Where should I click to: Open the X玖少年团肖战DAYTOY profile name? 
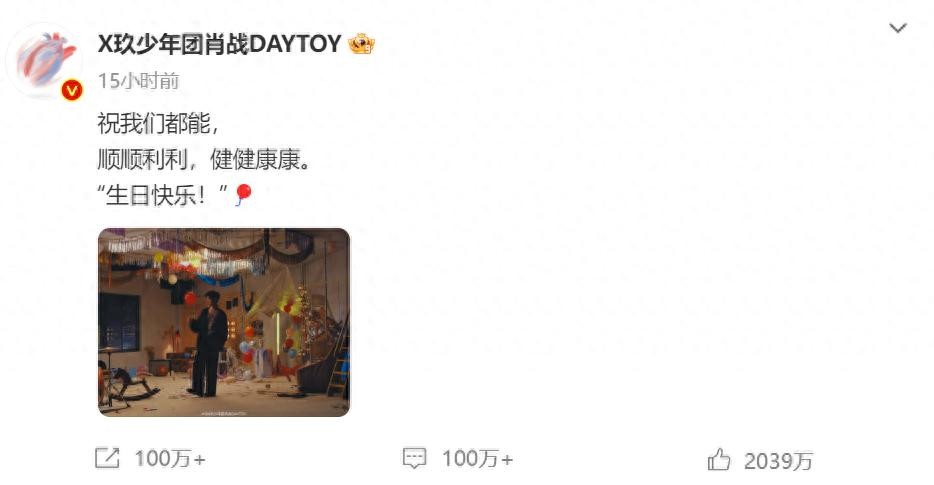click(x=219, y=44)
